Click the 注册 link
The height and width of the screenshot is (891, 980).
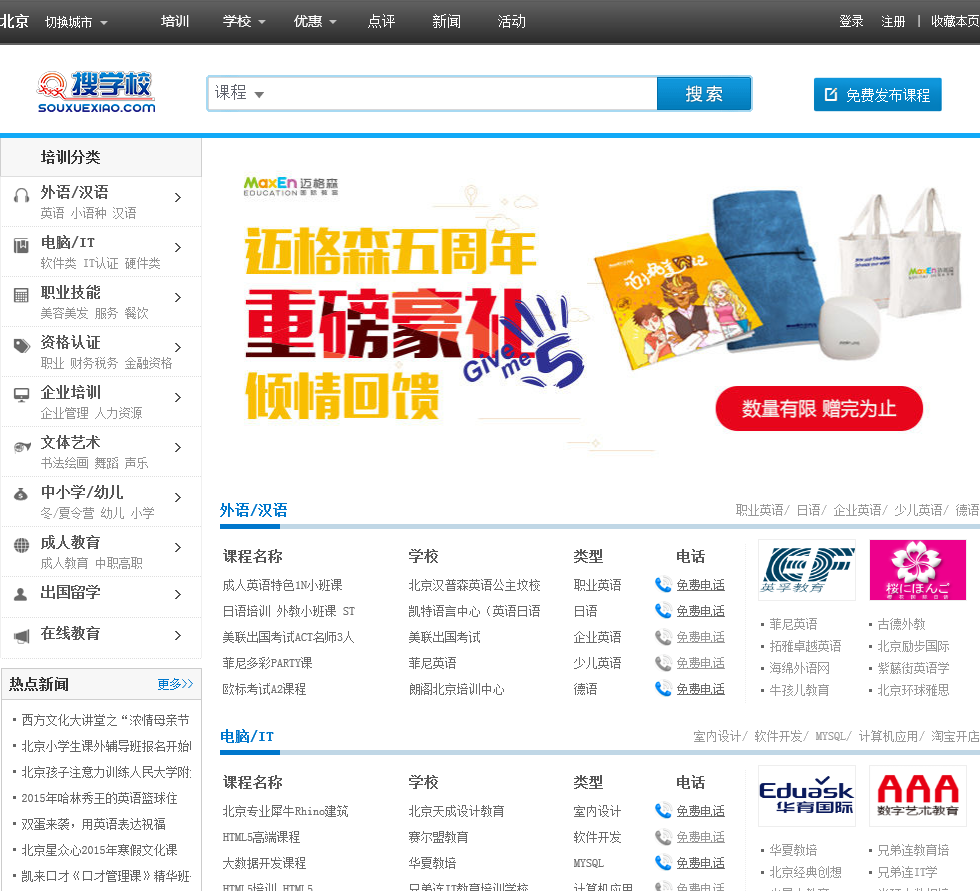coord(892,21)
